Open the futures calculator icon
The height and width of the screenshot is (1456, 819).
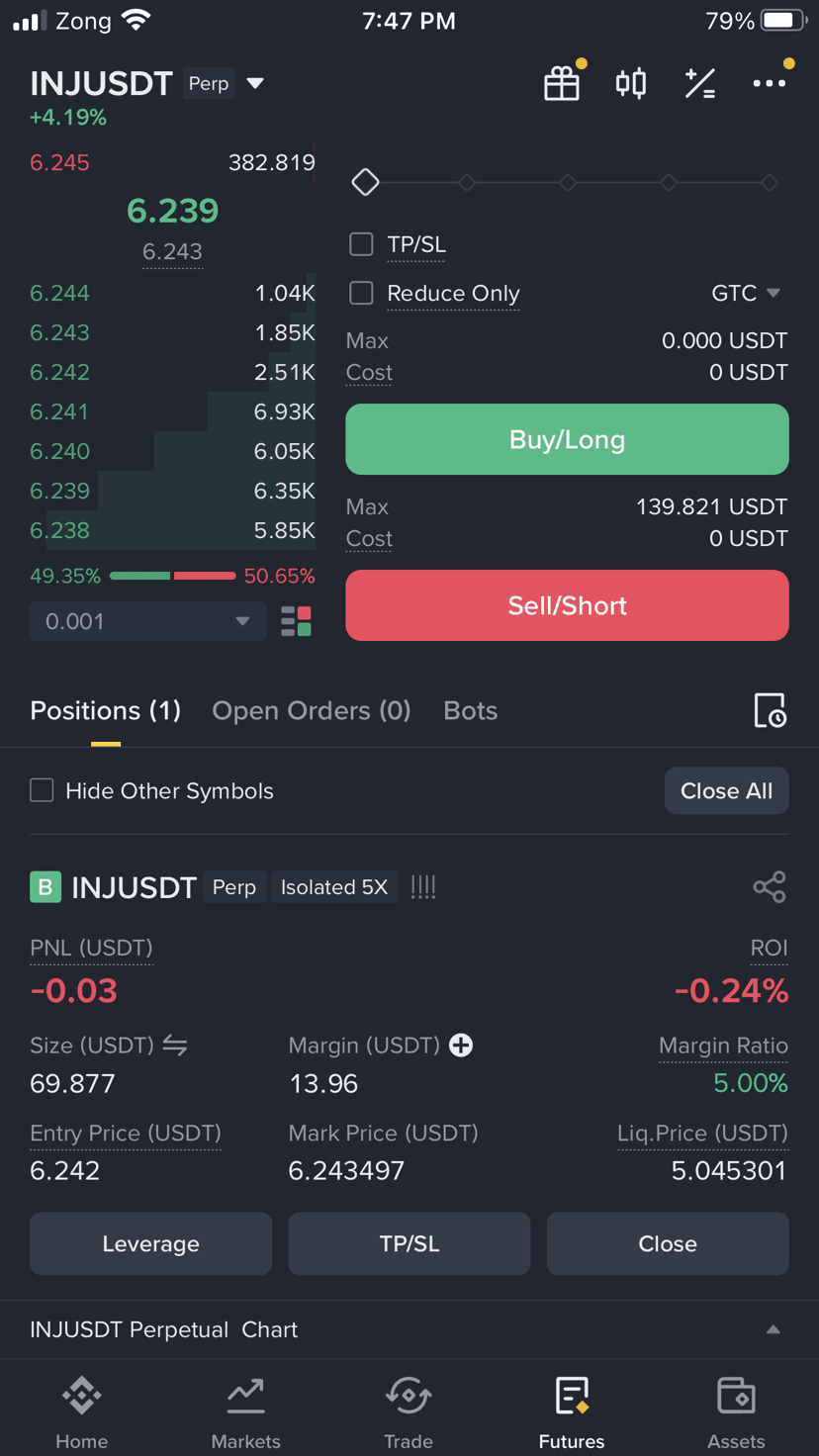point(700,84)
